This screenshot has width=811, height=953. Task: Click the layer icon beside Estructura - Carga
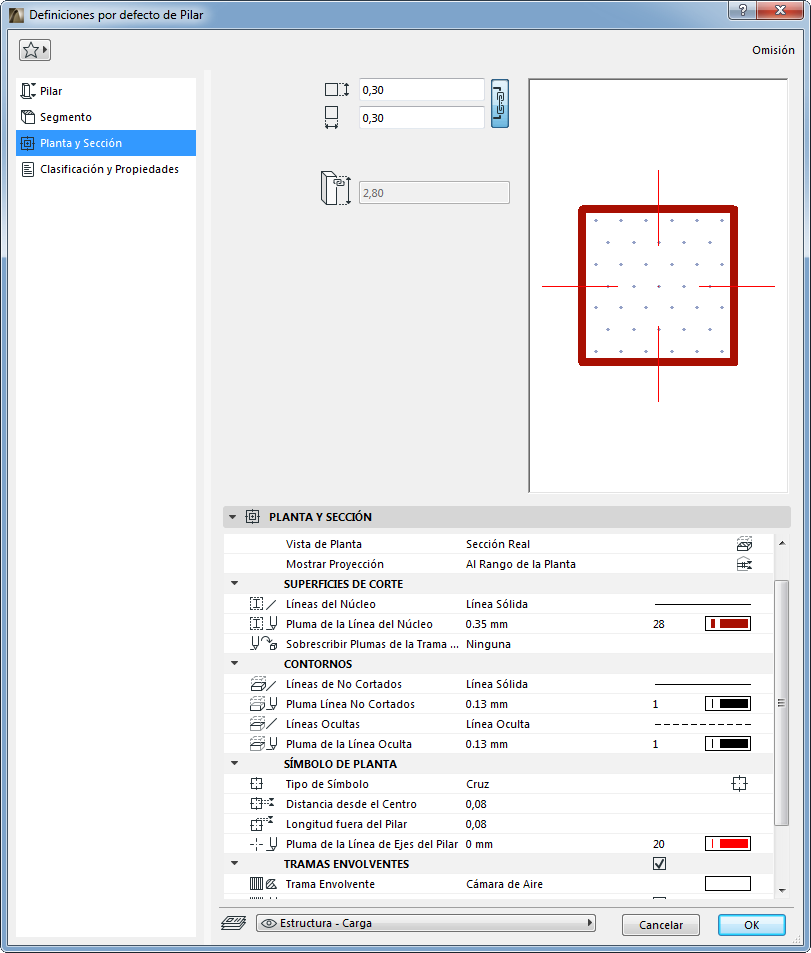(x=233, y=923)
